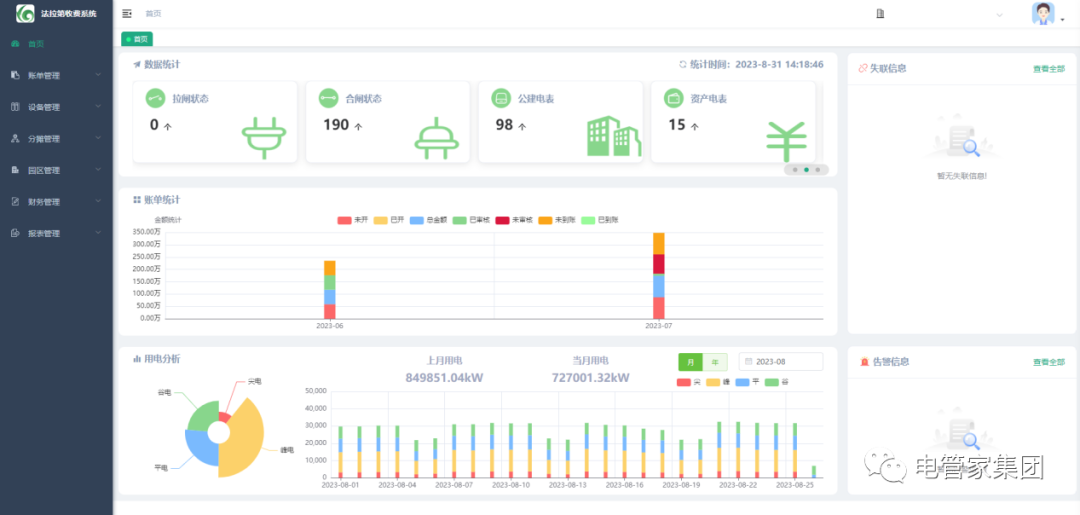Image resolution: width=1080 pixels, height=515 pixels.
Task: Select 首页 in the left sidebar
Action: coord(35,44)
